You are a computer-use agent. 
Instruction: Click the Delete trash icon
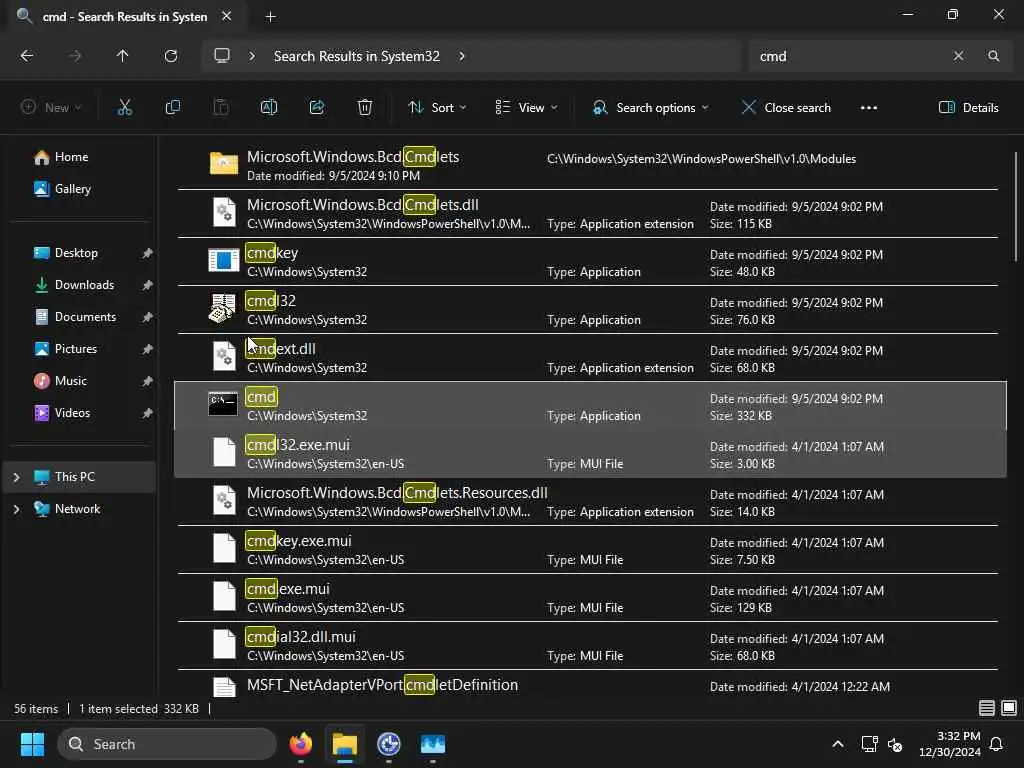coord(365,108)
